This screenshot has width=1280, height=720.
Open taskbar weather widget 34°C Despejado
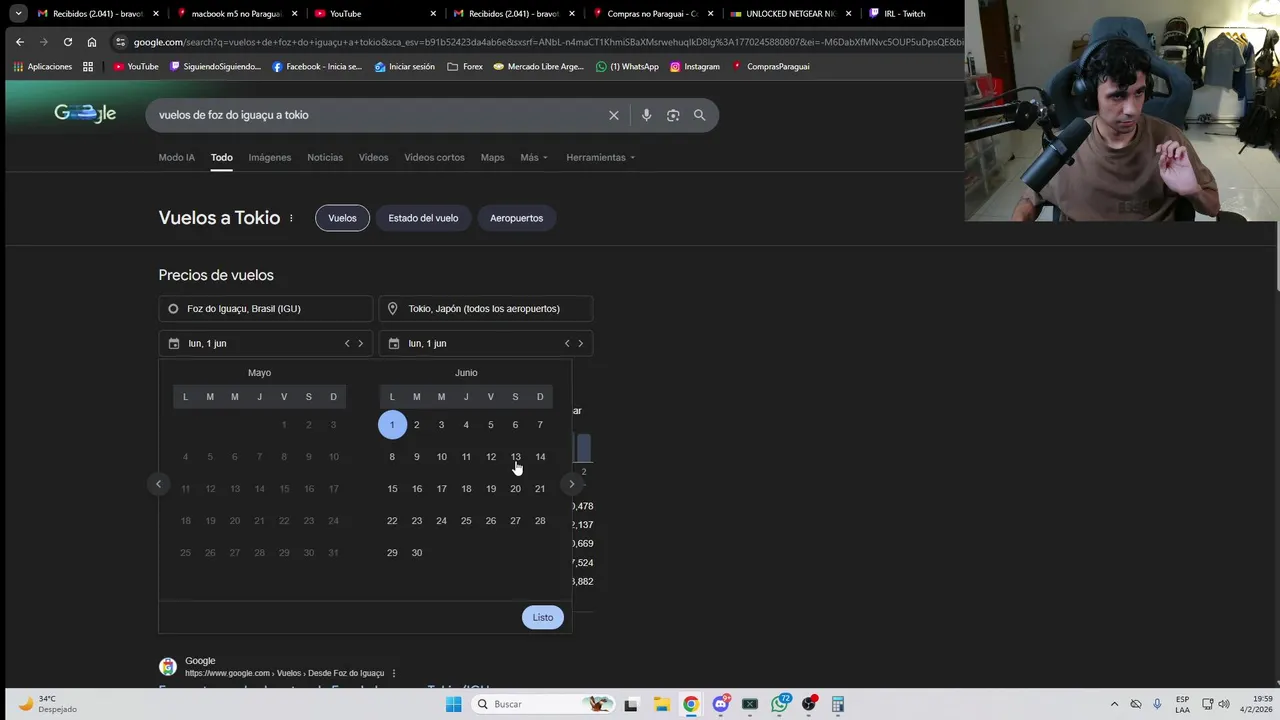coord(47,704)
